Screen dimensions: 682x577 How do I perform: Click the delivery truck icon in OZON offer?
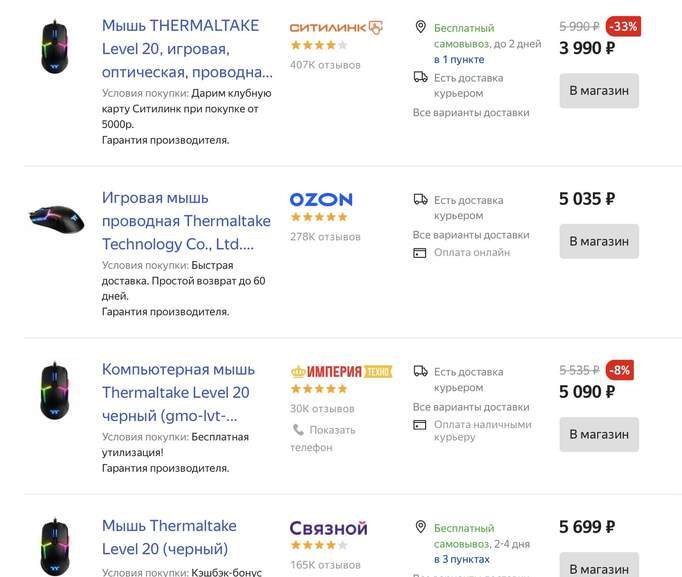(421, 200)
